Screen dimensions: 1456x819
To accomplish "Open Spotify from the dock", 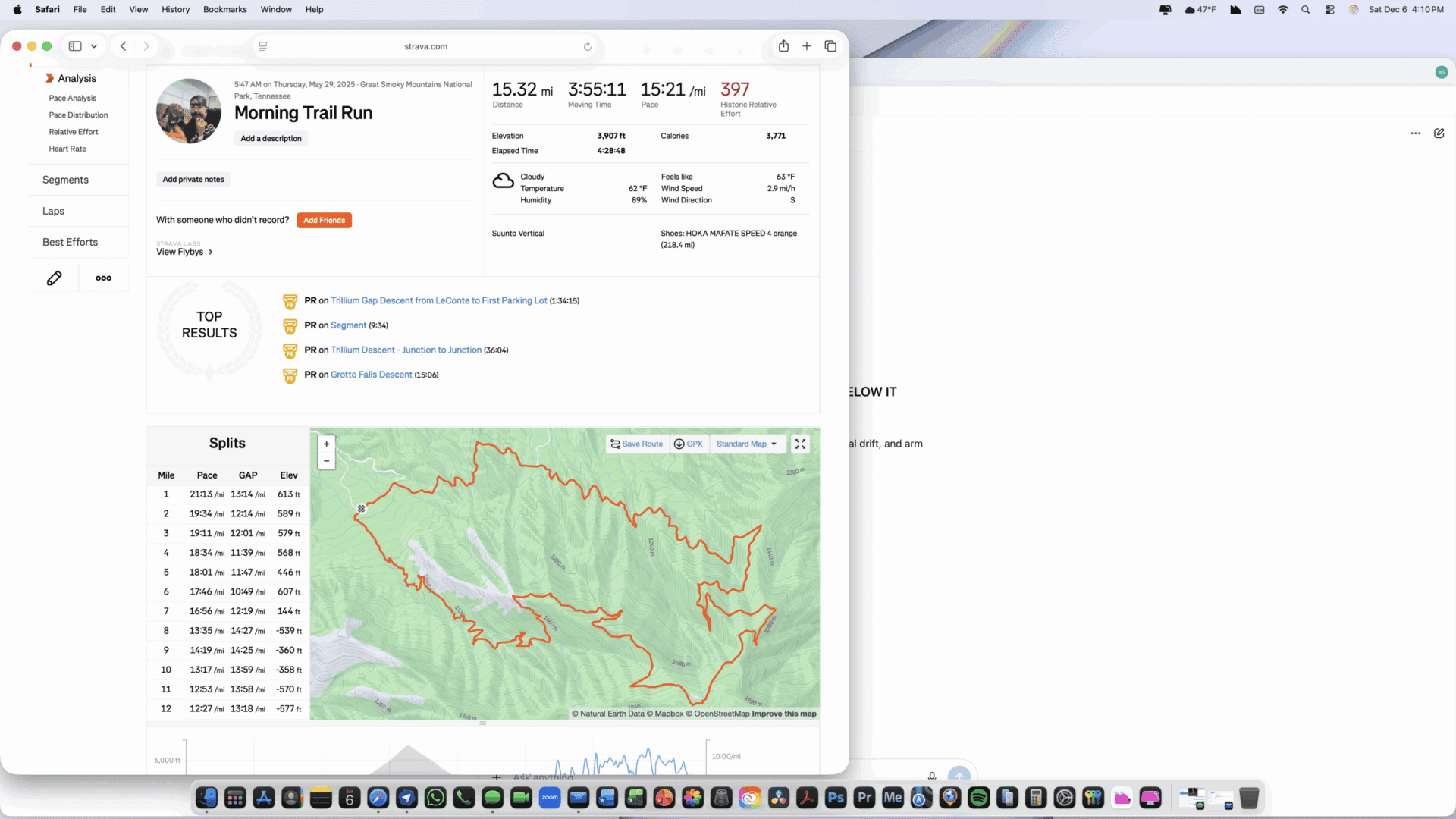I will click(x=978, y=798).
